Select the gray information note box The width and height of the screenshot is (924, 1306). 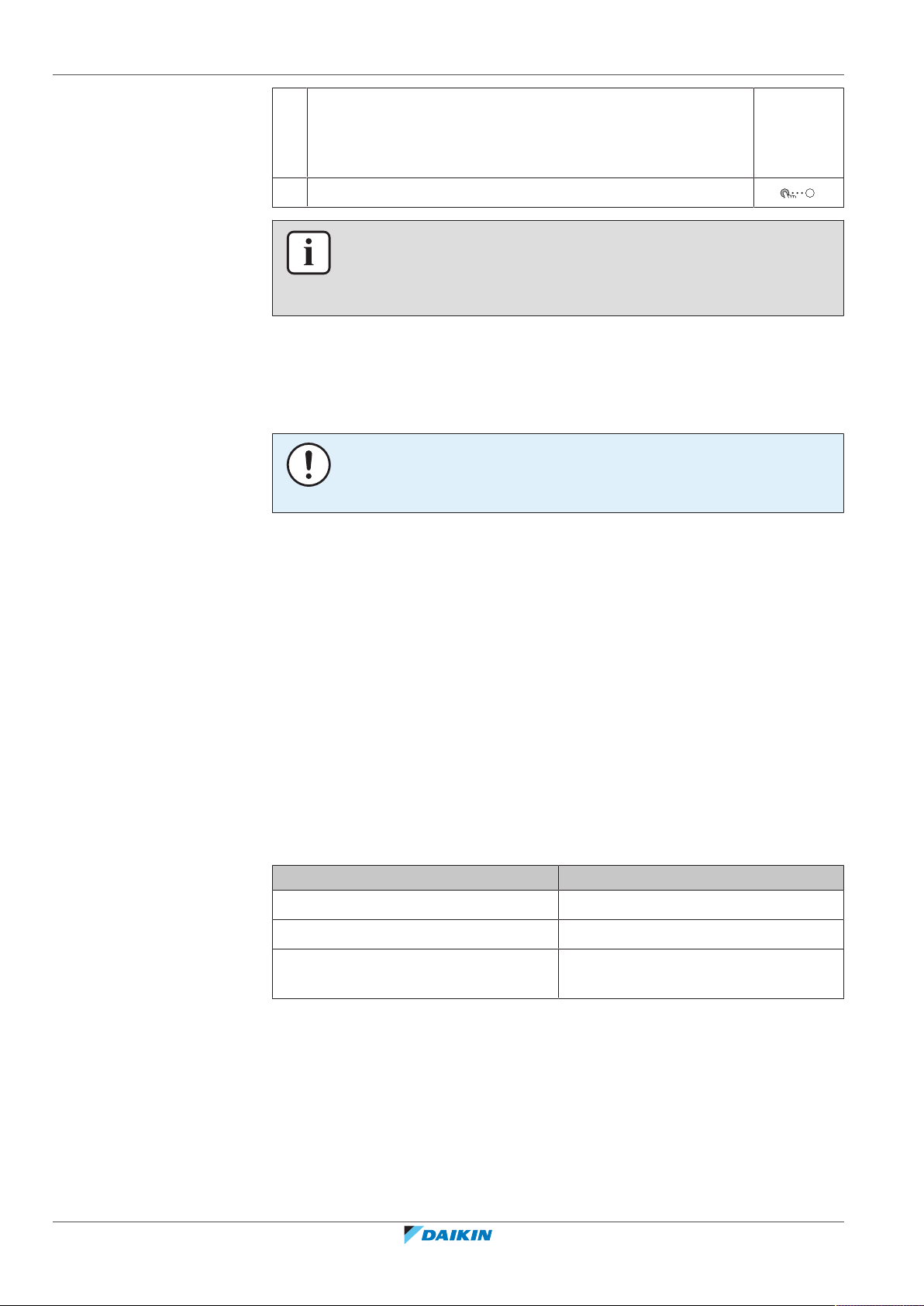(557, 268)
